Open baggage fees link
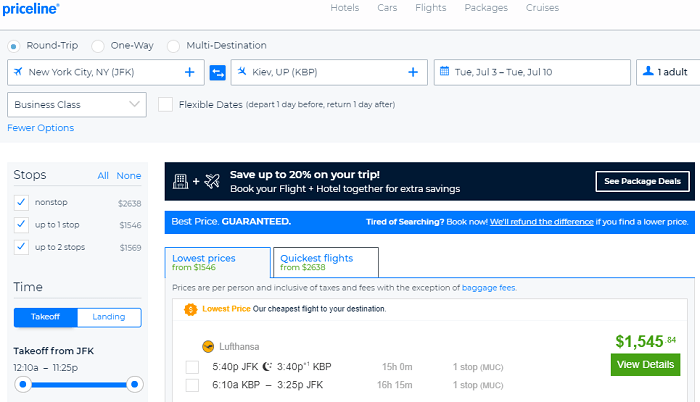 (488, 288)
